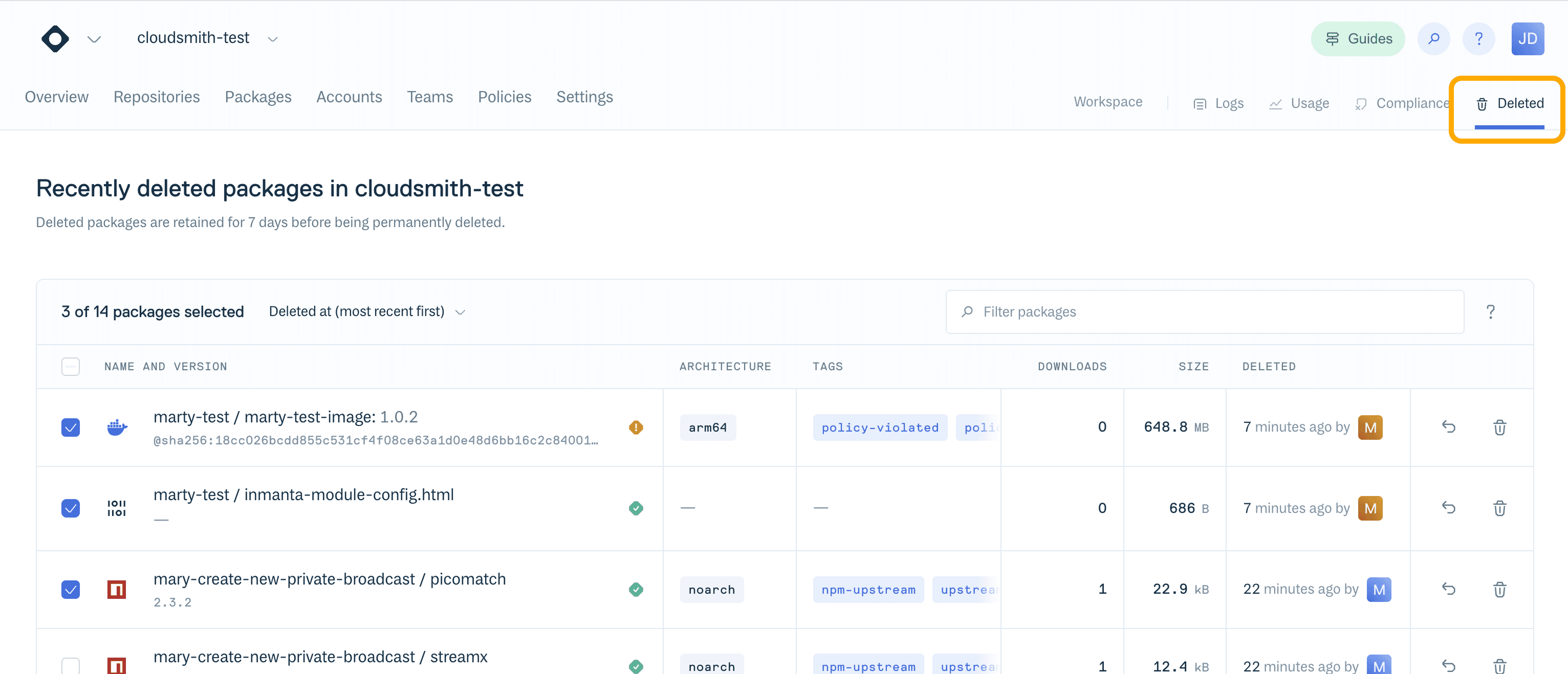Click the policy-violated tag on marty-test-image
1568x674 pixels.
tap(879, 427)
